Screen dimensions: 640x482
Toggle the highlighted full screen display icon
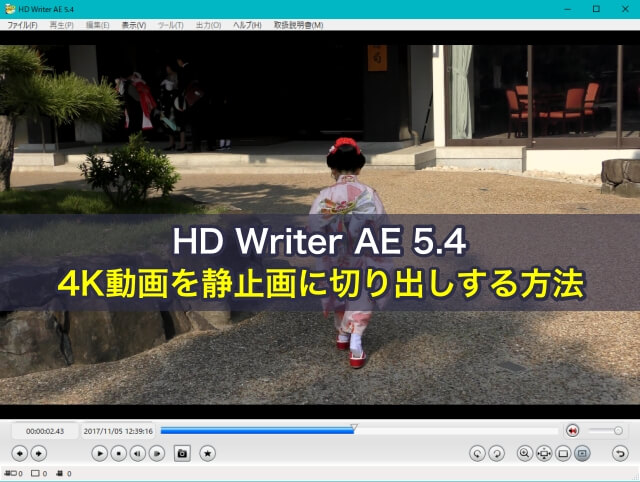tap(582, 453)
